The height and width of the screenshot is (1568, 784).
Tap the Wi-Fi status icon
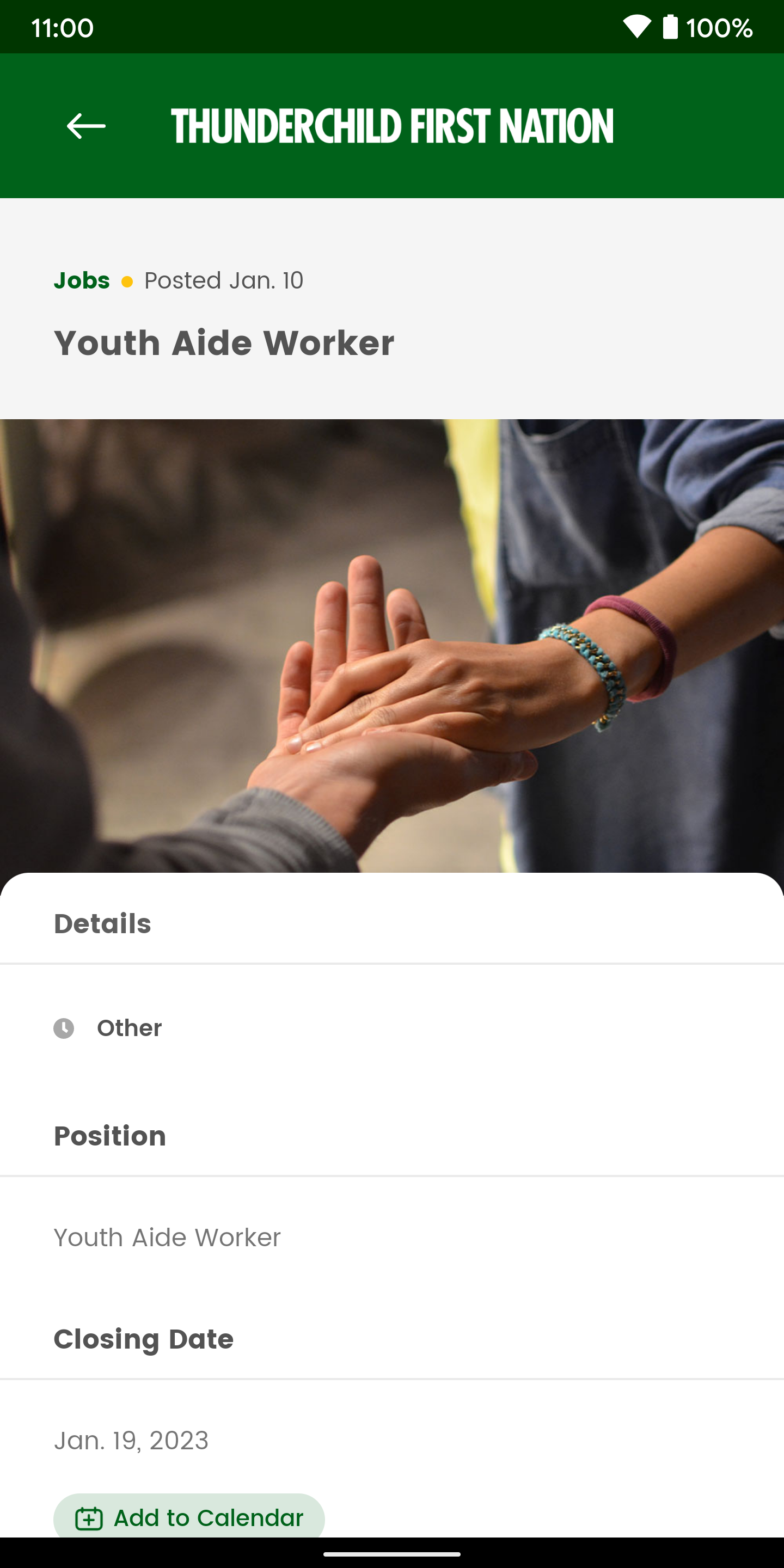click(636, 27)
